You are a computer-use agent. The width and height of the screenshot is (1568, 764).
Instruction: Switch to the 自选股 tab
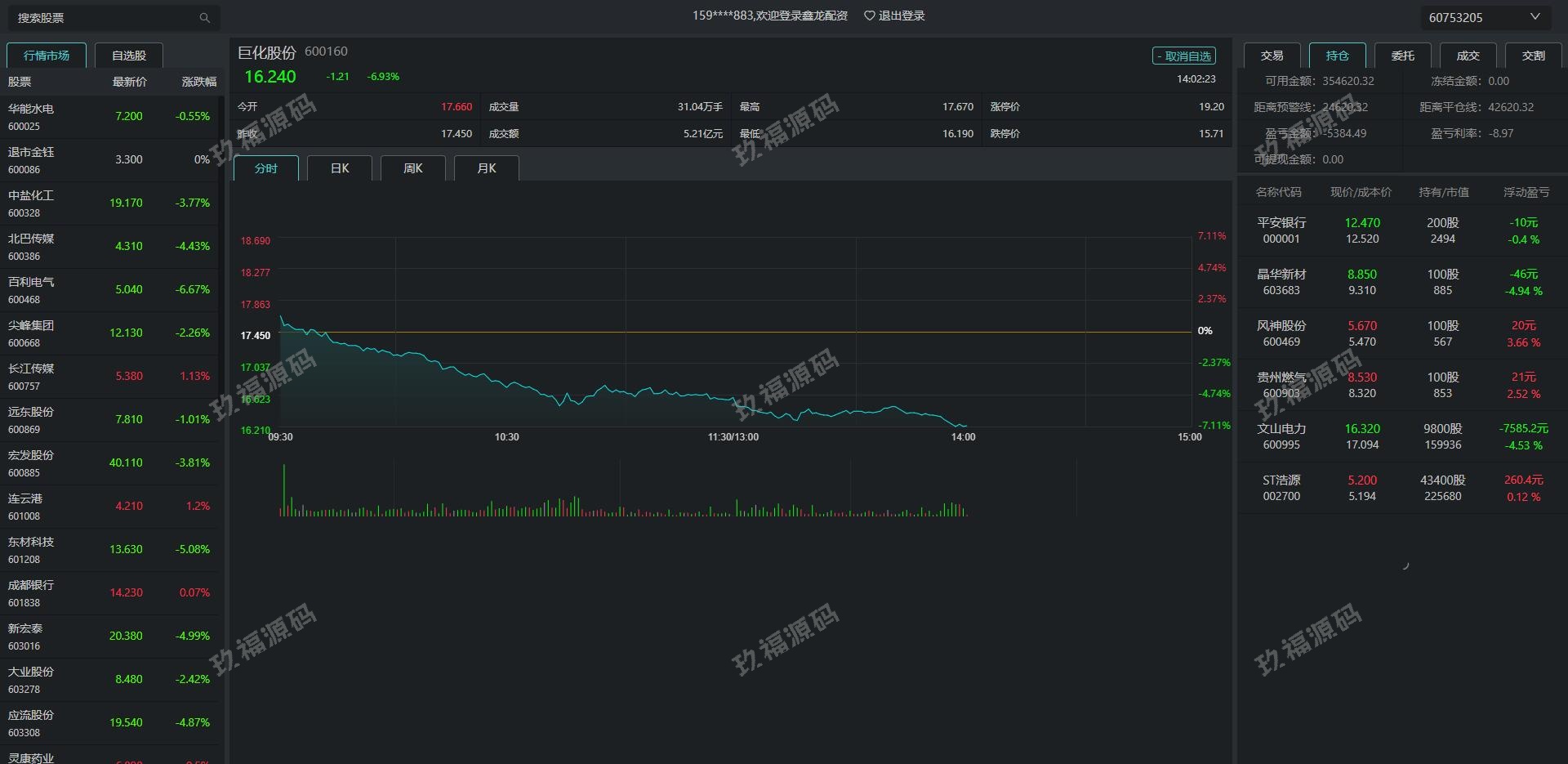click(x=129, y=56)
